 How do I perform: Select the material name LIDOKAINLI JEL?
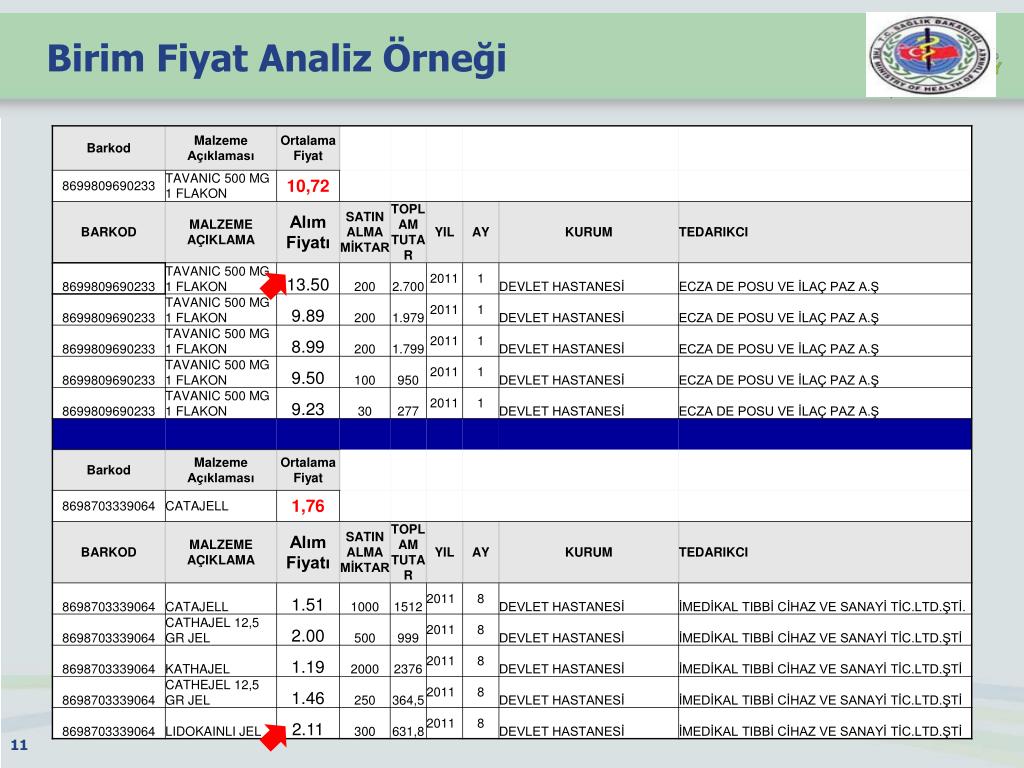tap(213, 731)
